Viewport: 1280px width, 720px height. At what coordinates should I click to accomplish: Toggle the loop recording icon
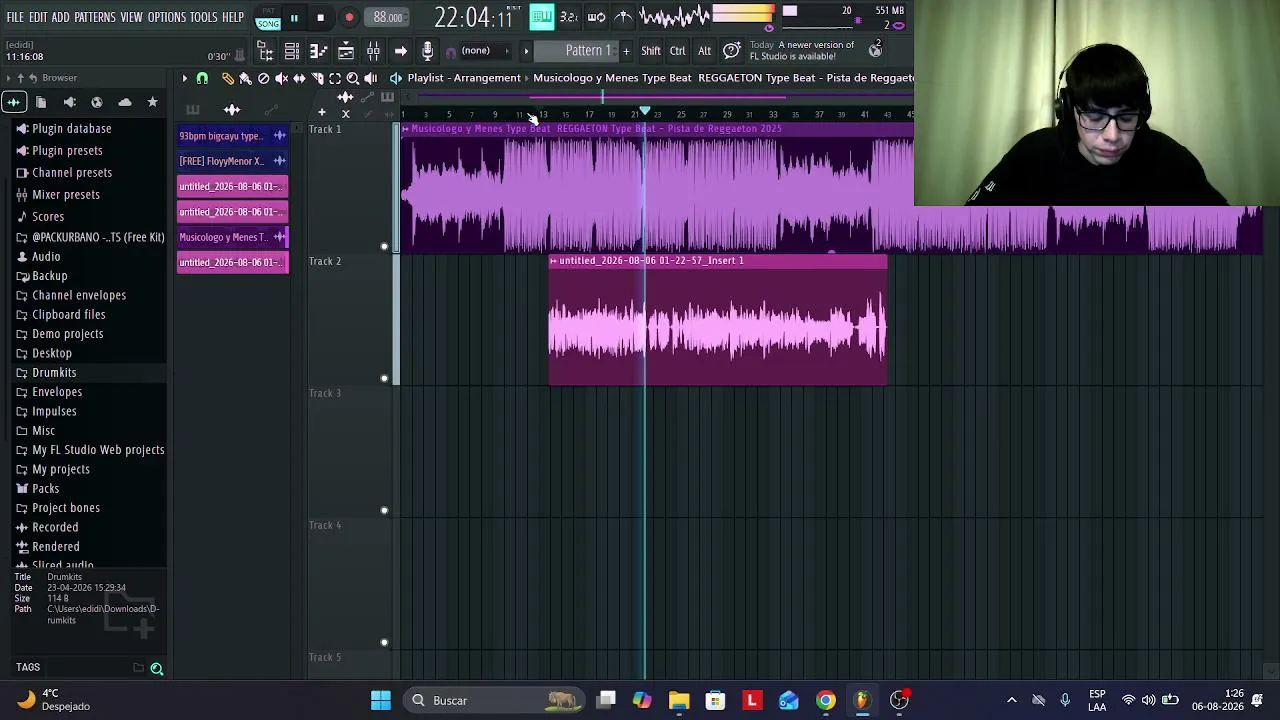tap(596, 16)
